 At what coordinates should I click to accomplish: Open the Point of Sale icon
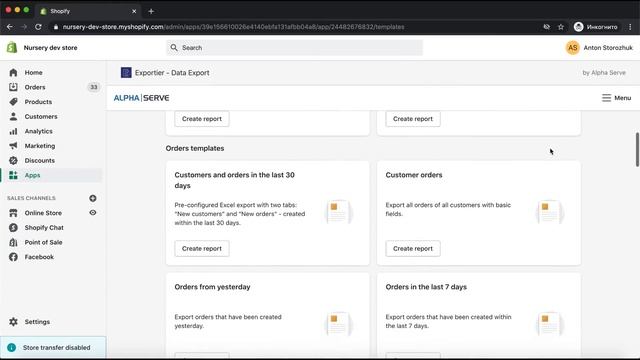pos(13,242)
